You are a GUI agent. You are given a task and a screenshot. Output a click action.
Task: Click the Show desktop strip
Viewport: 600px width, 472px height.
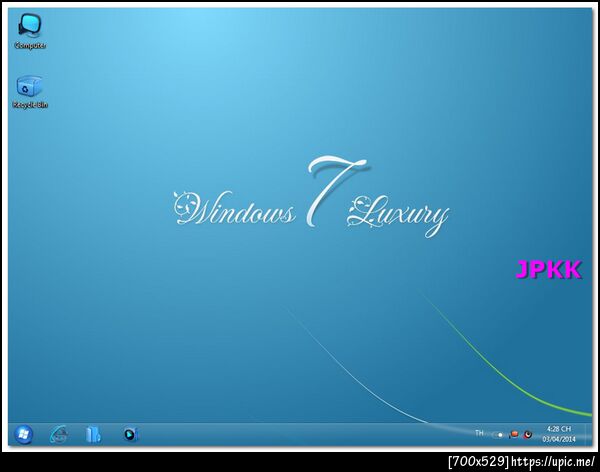[589, 435]
